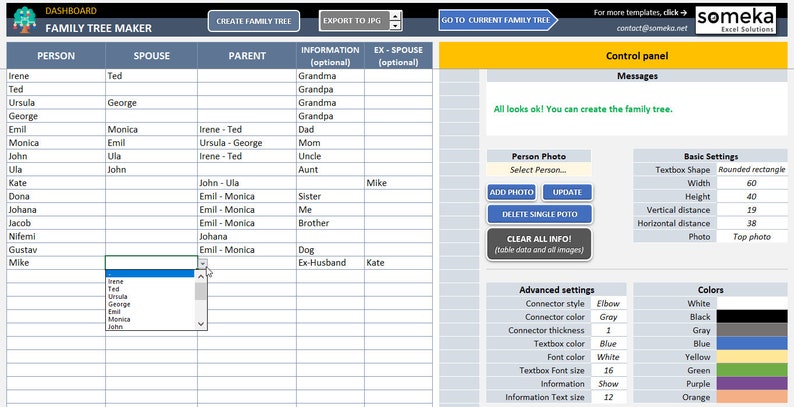This screenshot has height=407, width=794.
Task: Select the highlighted blank dropdown entry
Action: 150,274
